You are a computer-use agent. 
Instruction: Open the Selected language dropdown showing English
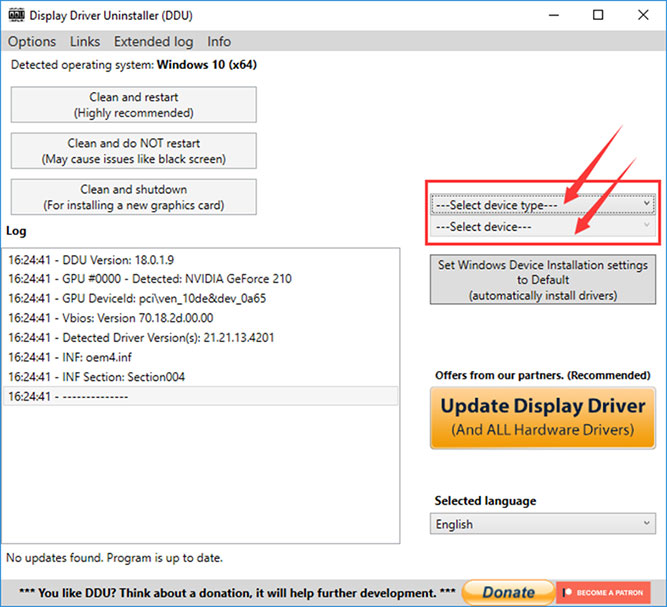point(543,524)
